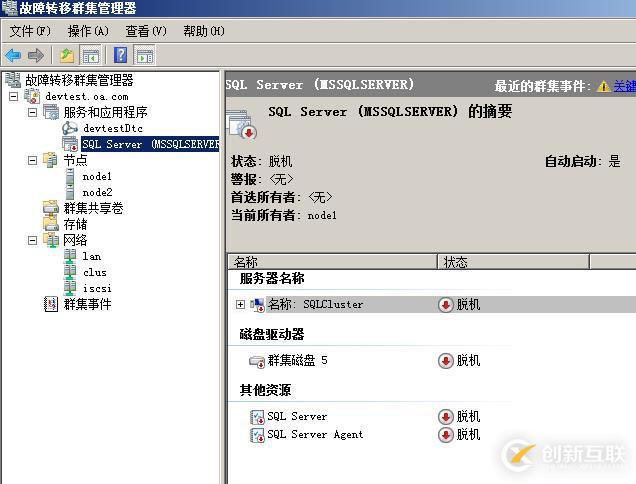Open the recent cluster events link
The width and height of the screenshot is (636, 484).
pos(624,86)
